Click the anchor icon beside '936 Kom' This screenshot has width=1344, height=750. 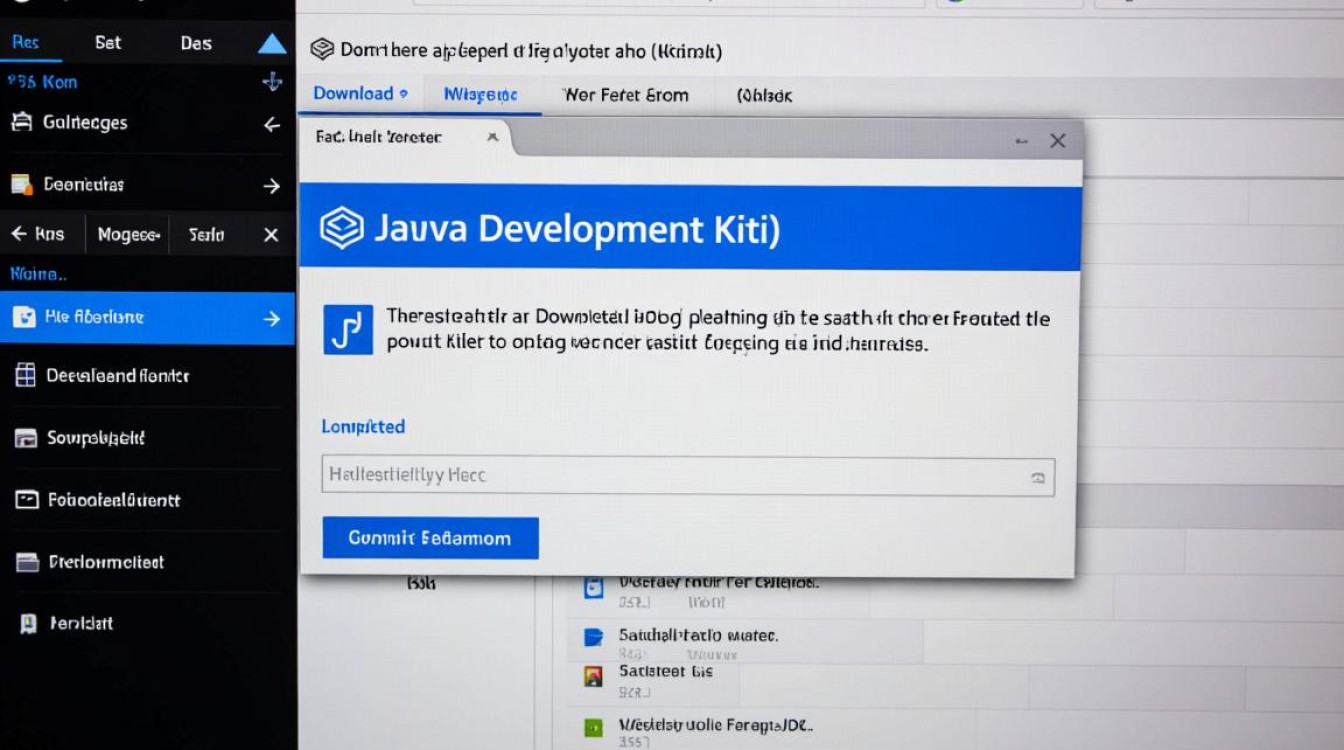(x=272, y=82)
